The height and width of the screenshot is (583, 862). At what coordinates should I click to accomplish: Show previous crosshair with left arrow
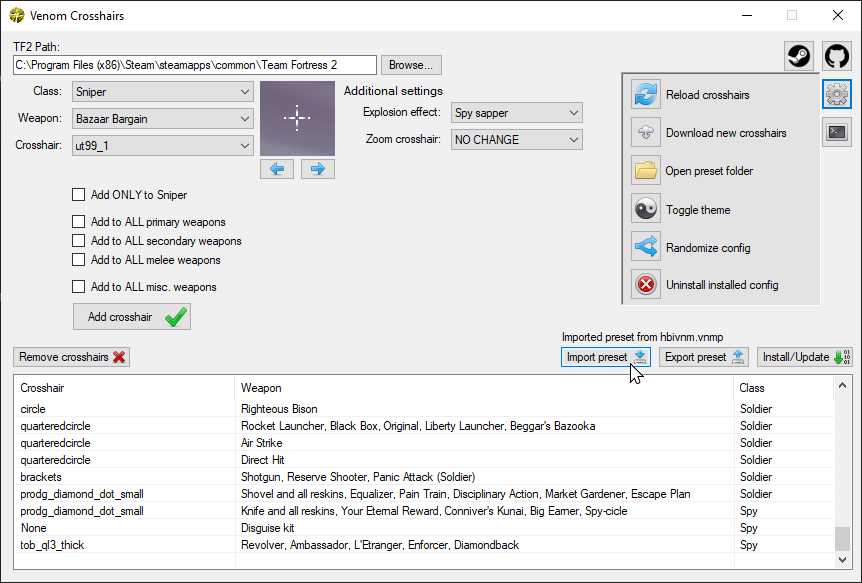tap(277, 169)
